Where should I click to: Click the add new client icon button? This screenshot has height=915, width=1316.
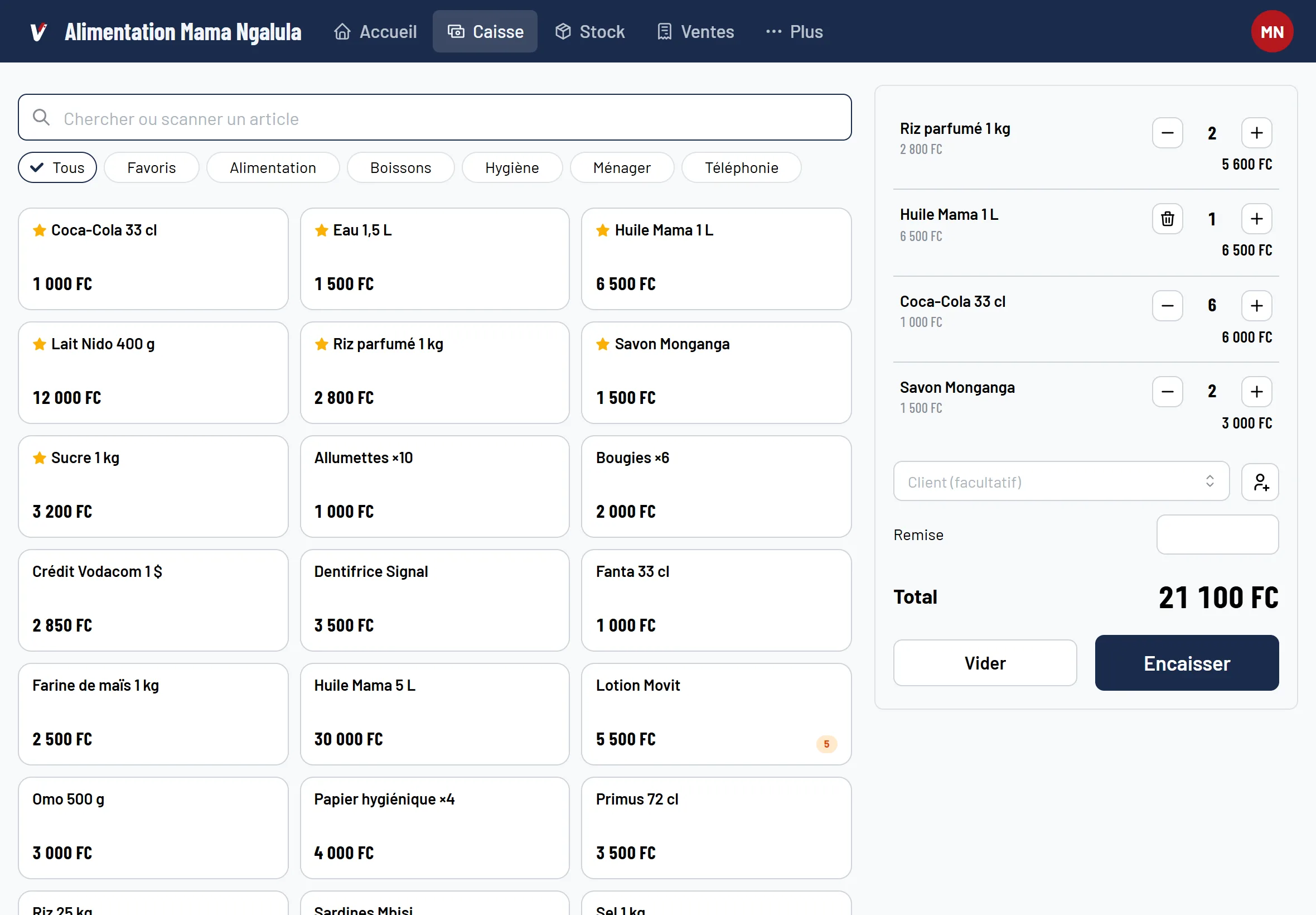[x=1260, y=482]
